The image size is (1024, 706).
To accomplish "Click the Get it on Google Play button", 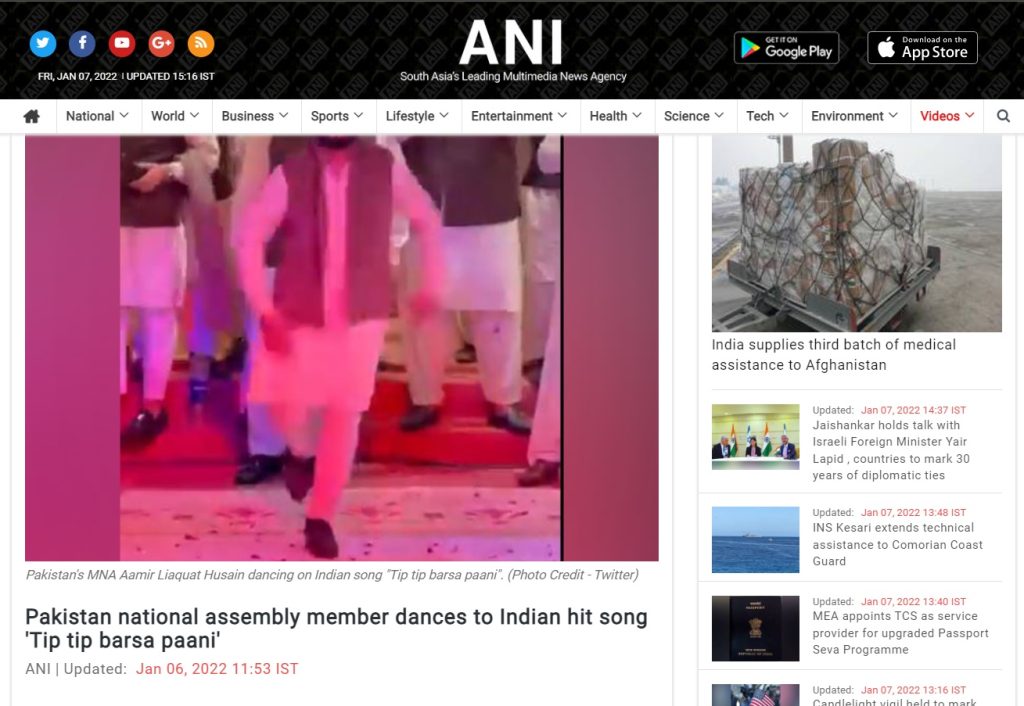I will pyautogui.click(x=786, y=47).
